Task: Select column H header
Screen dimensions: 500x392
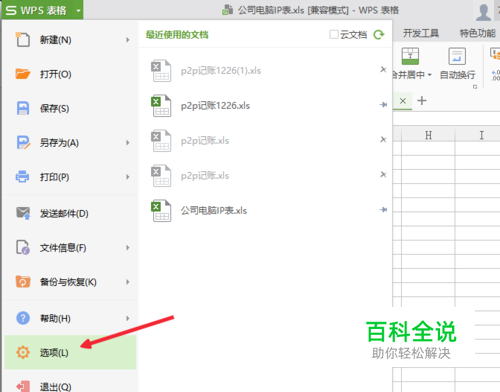Action: click(x=428, y=135)
